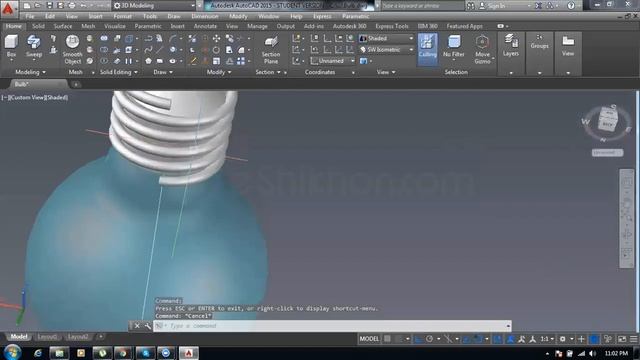Add a new drawing tab with plus
640x360 pixels.
pos(76,84)
